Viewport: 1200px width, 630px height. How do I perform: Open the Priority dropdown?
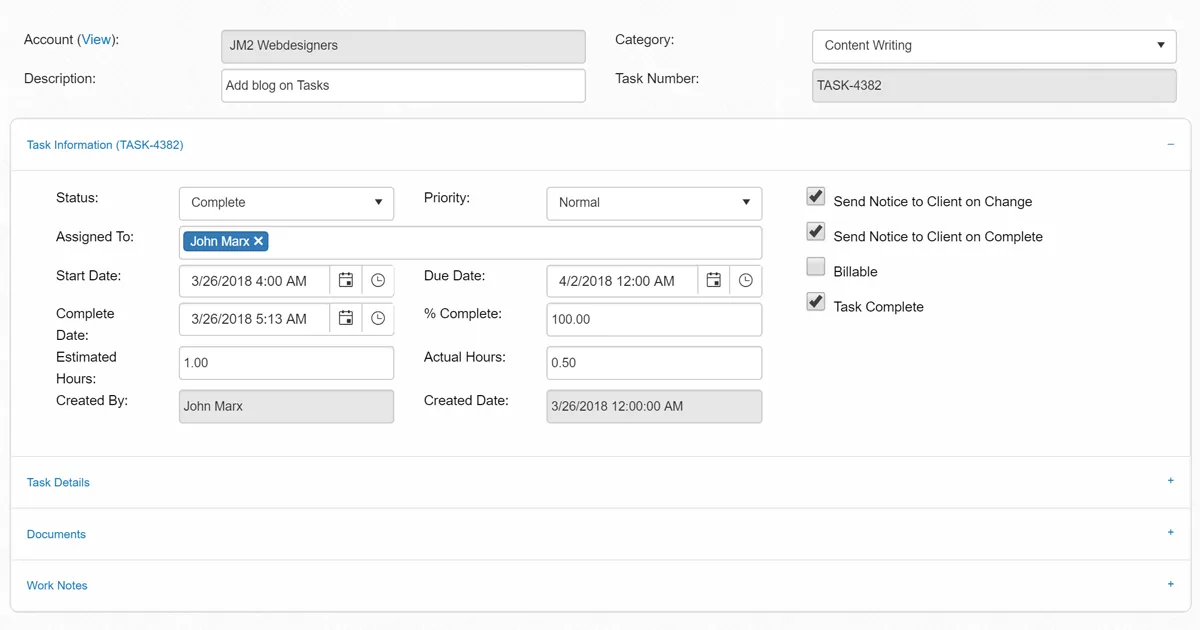click(654, 203)
